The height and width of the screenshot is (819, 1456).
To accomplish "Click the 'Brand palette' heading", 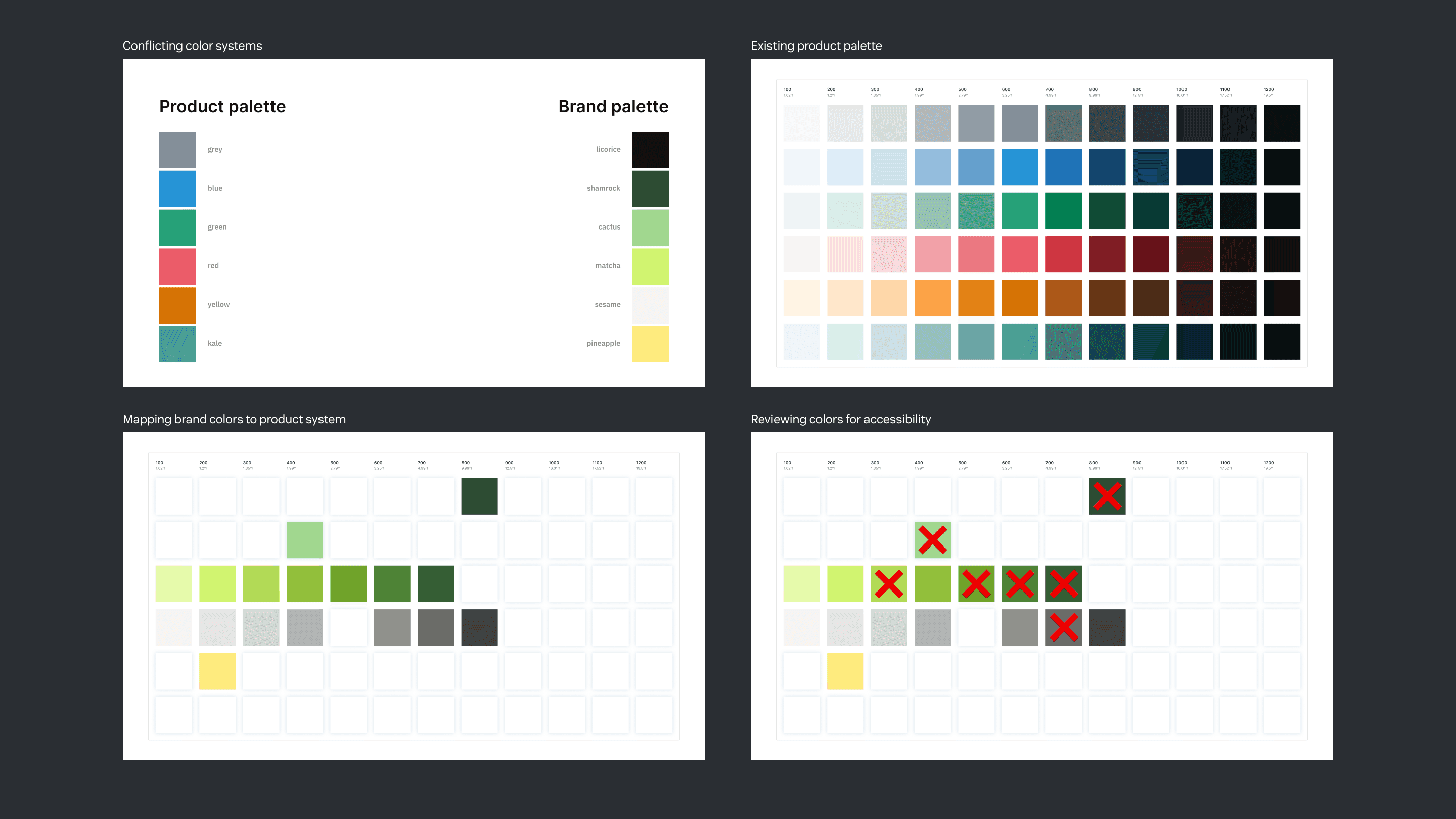I will tap(613, 106).
